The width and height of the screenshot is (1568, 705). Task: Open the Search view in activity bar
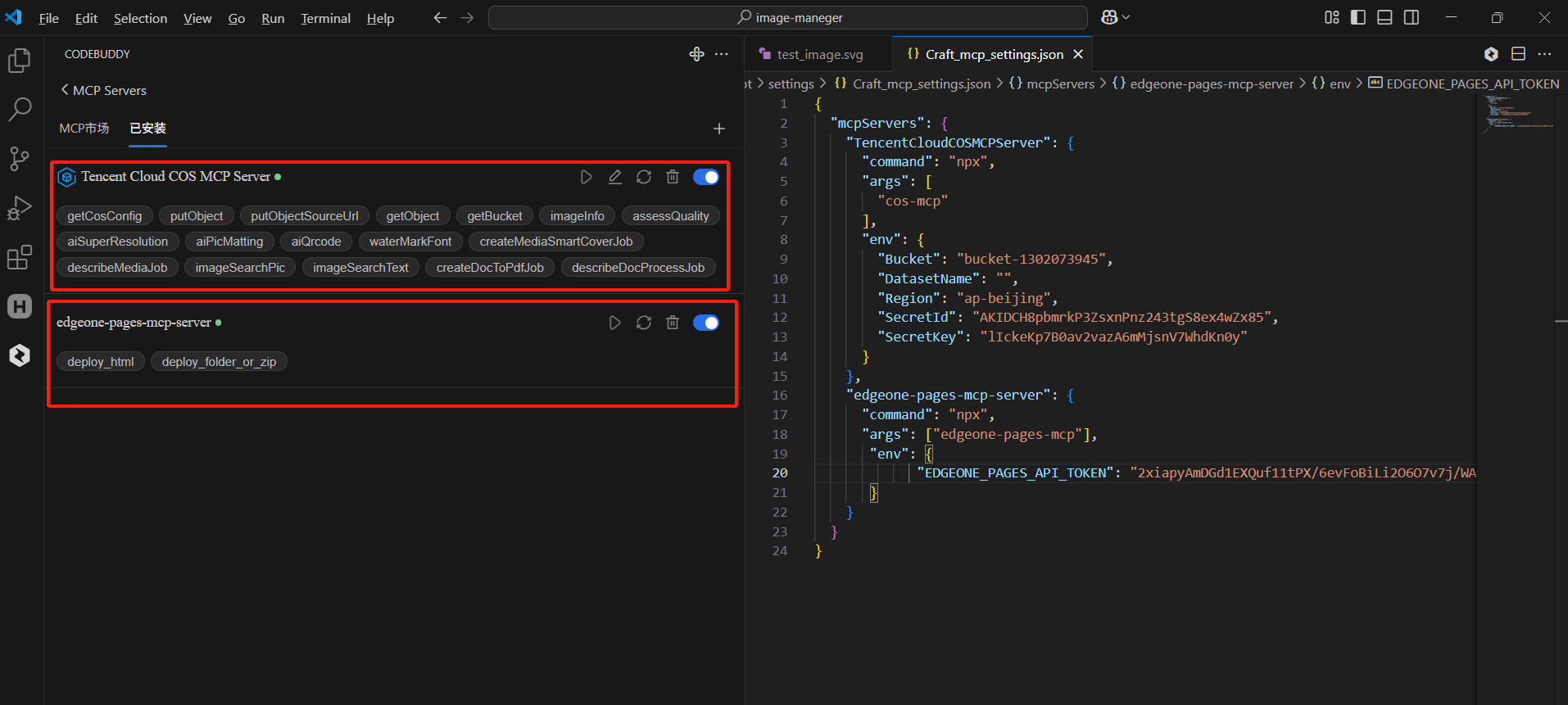click(20, 109)
